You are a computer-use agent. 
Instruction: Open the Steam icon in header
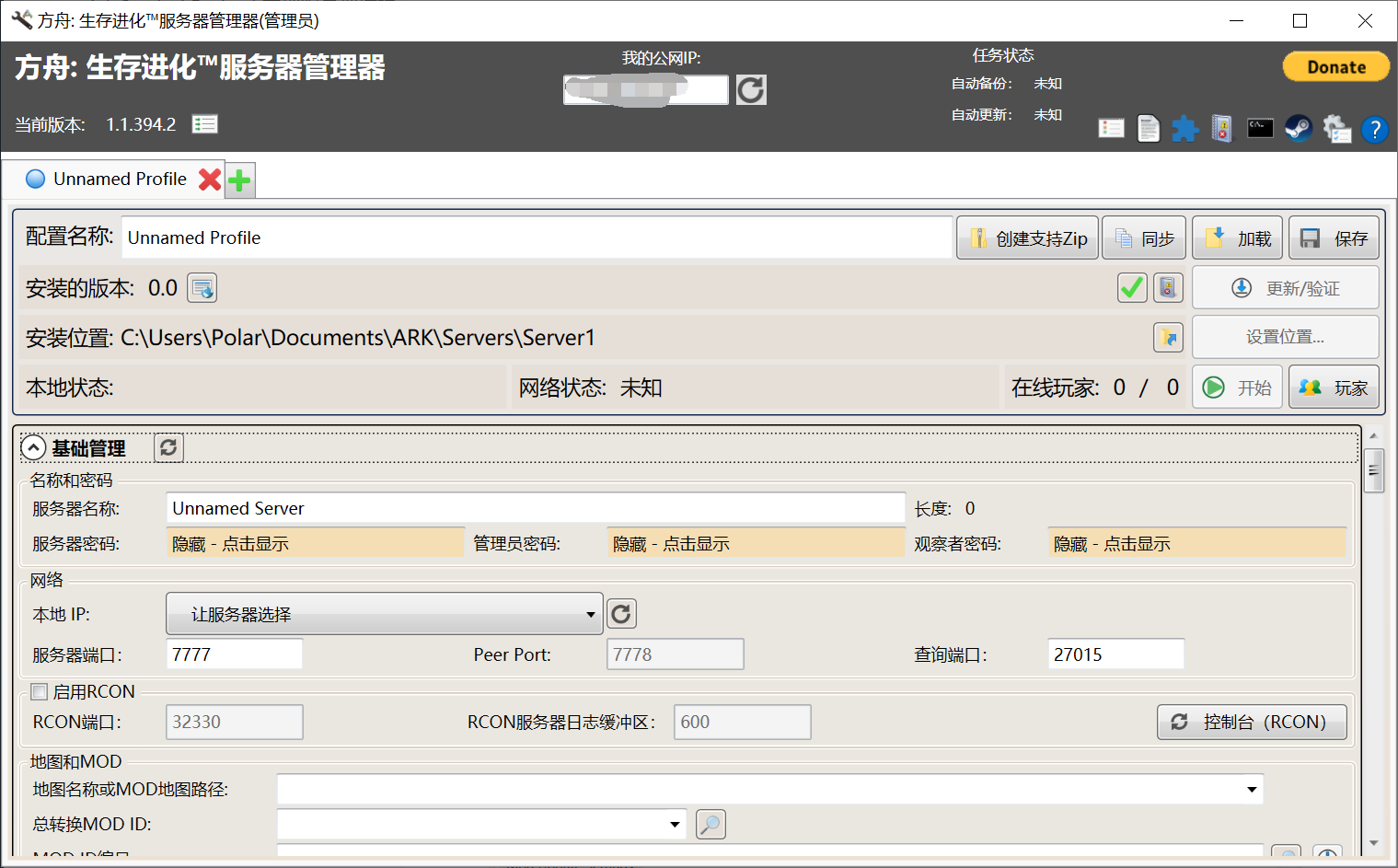pos(1299,129)
